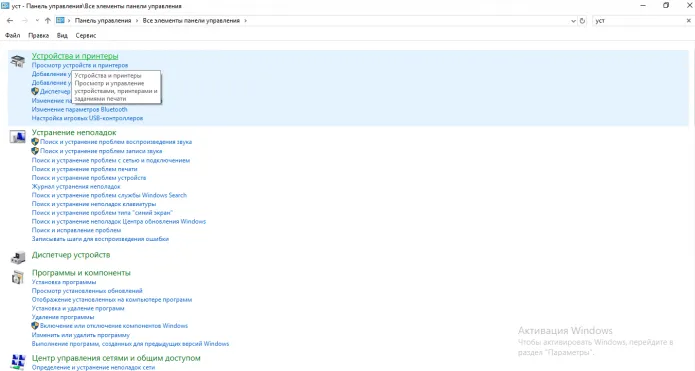This screenshot has width=695, height=371.
Task: Go up one level with the Up arrow
Action: tap(47, 20)
